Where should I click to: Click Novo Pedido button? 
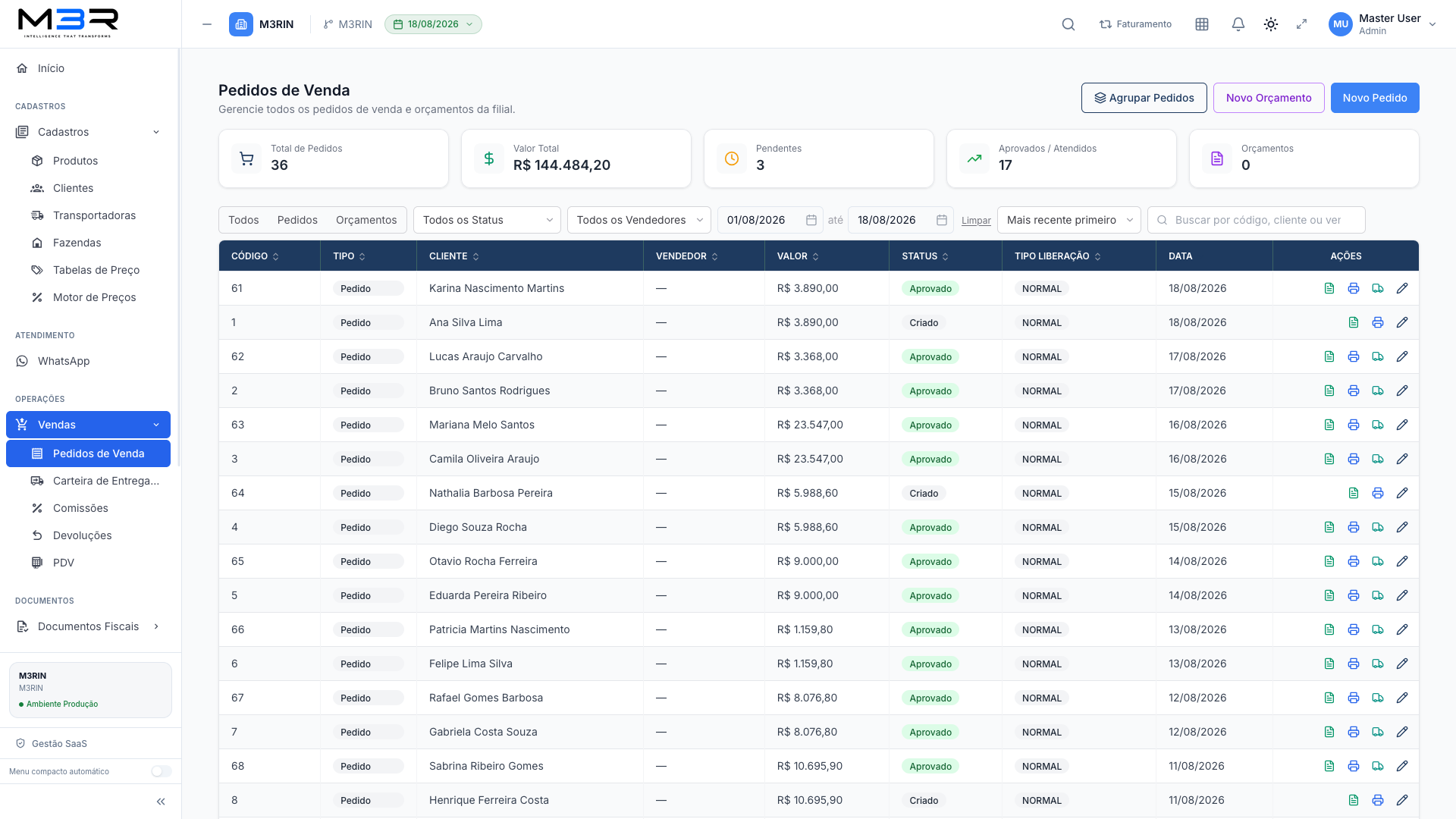pyautogui.click(x=1375, y=98)
